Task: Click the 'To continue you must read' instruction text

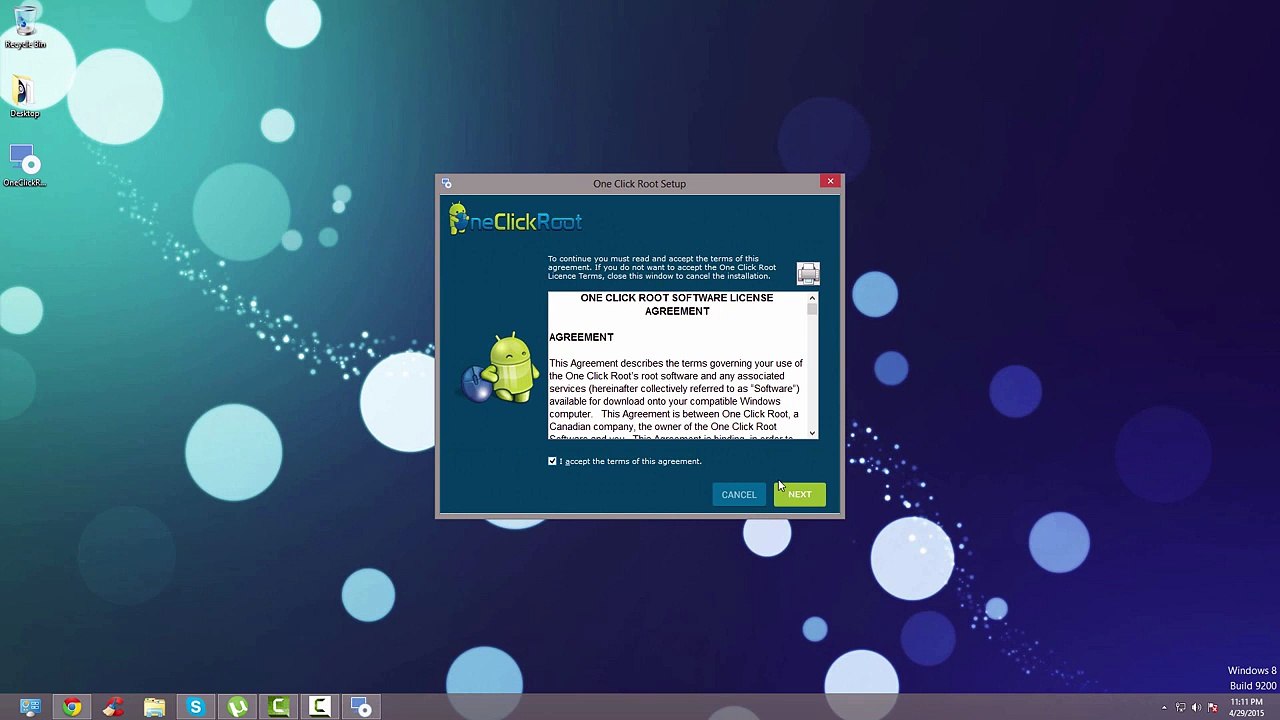Action: (662, 267)
